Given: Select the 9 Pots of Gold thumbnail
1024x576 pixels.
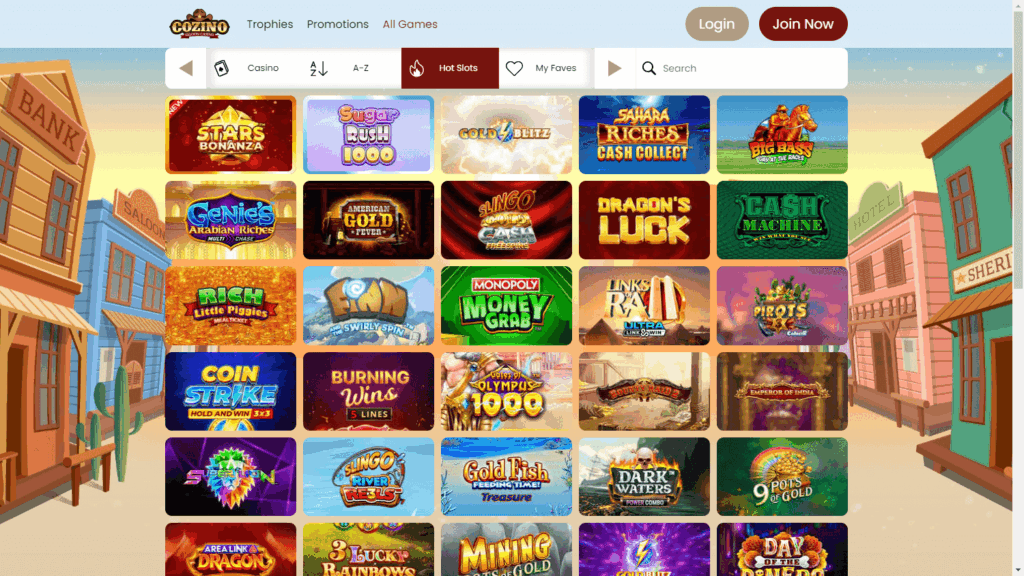Looking at the screenshot, I should (x=782, y=477).
